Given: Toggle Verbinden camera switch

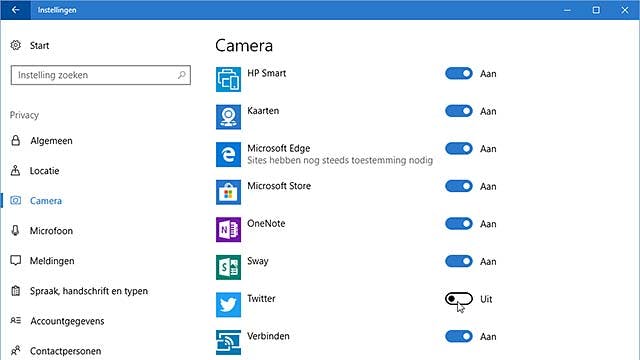Looking at the screenshot, I should (x=459, y=336).
